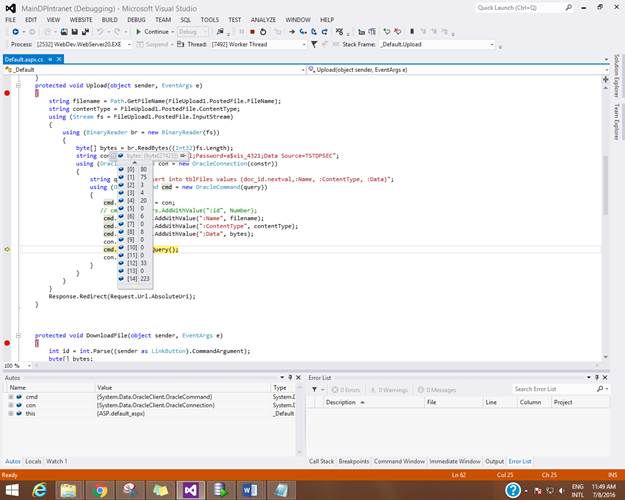Open Google Chrome from the taskbar
625x500 pixels.
[100, 489]
